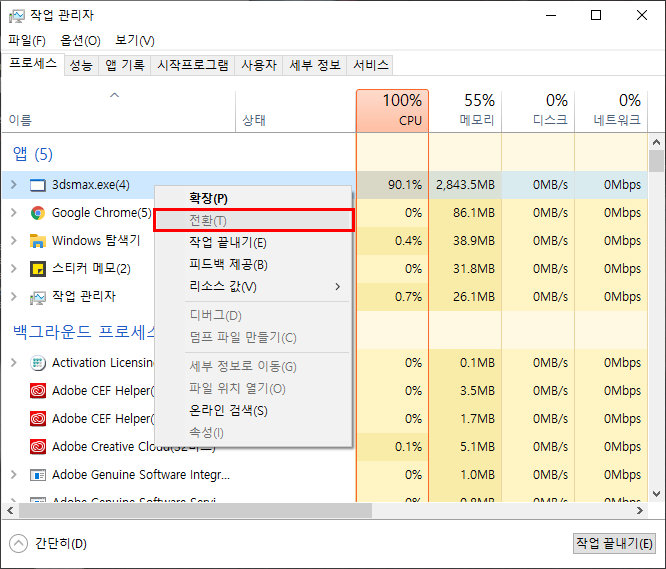Choose 속성(I) in the context menu
Viewport: 666px width, 569px height.
click(x=253, y=433)
